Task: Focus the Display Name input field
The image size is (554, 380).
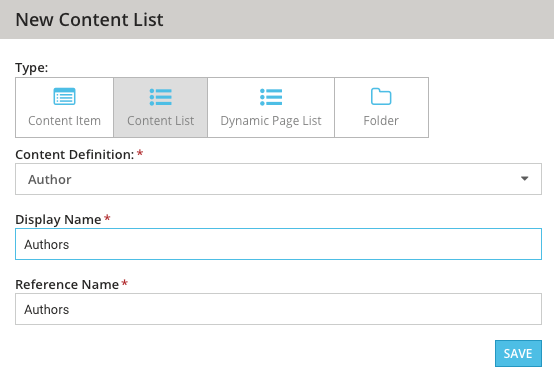Action: 278,244
